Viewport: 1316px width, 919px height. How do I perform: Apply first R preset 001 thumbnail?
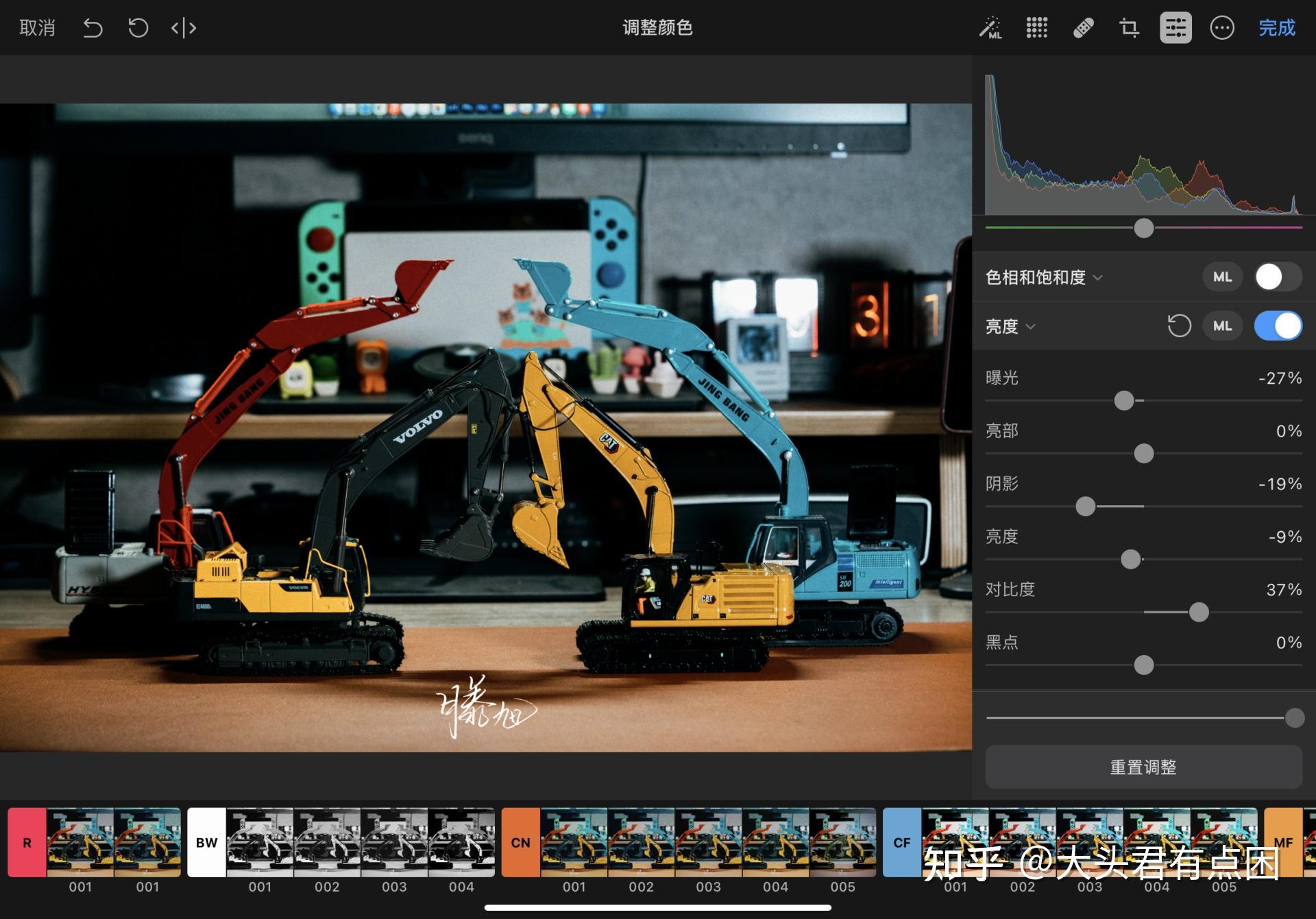[x=80, y=842]
